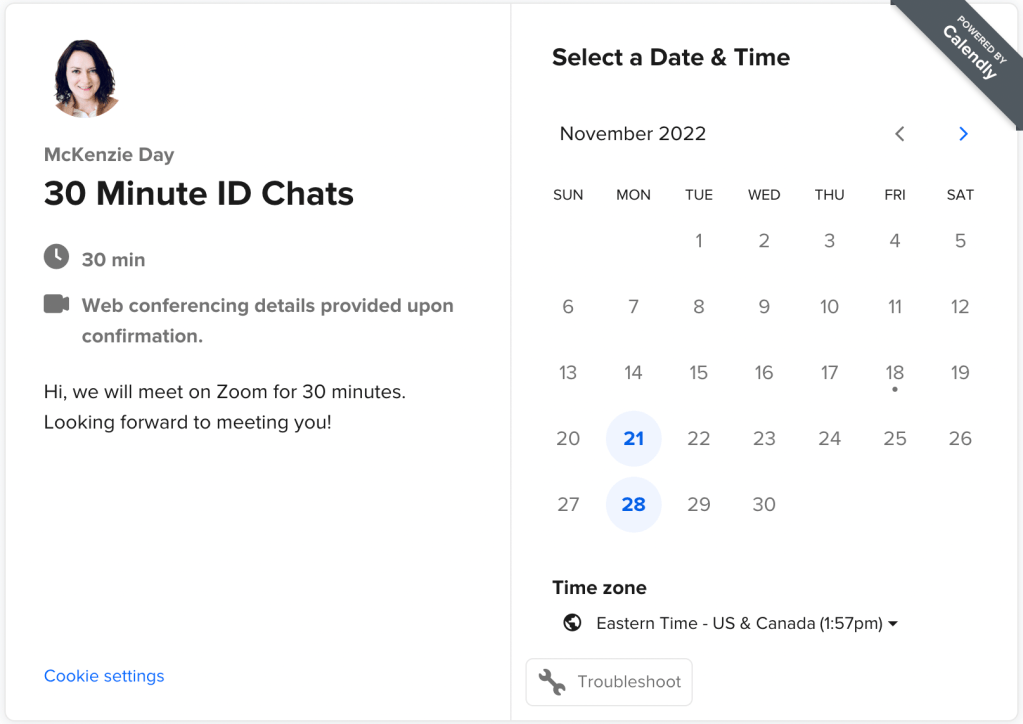Viewport: 1023px width, 724px height.
Task: Click the Time zone label
Action: [599, 587]
